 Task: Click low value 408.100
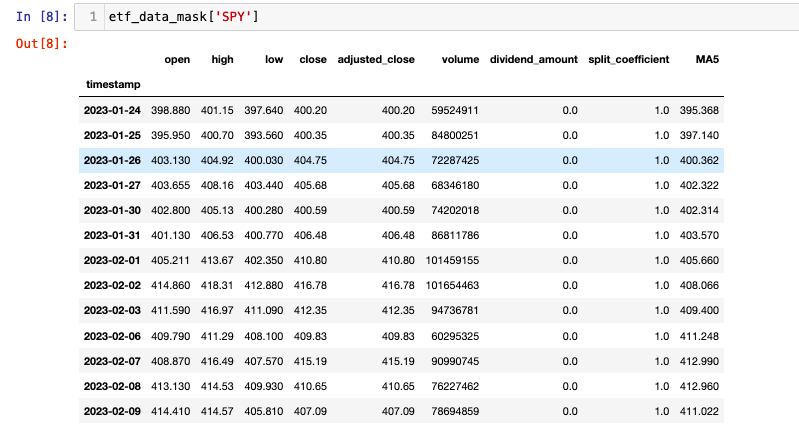263,336
